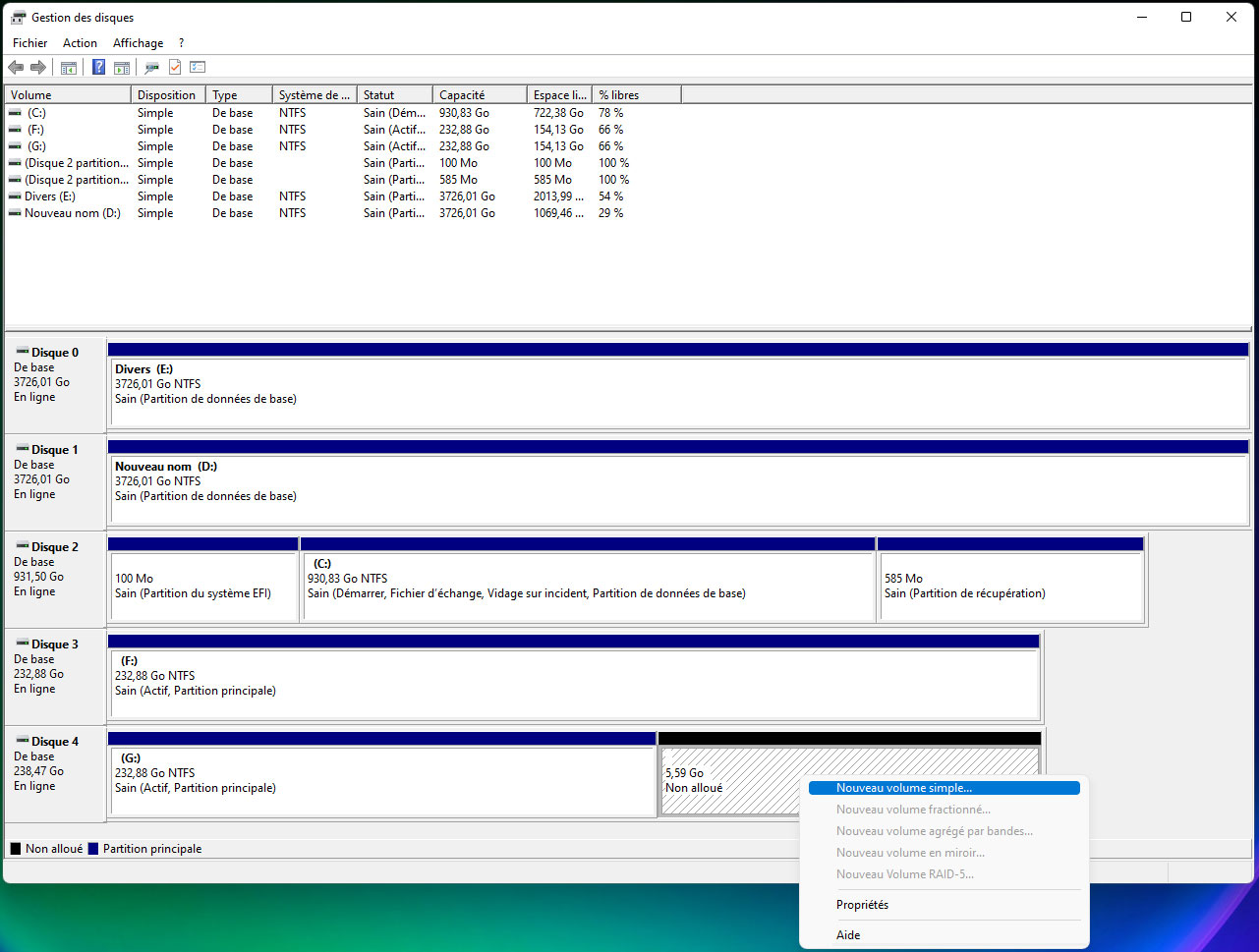Screen dimensions: 1259x952
Task: Click the 78 % free cell
Action: click(610, 113)
